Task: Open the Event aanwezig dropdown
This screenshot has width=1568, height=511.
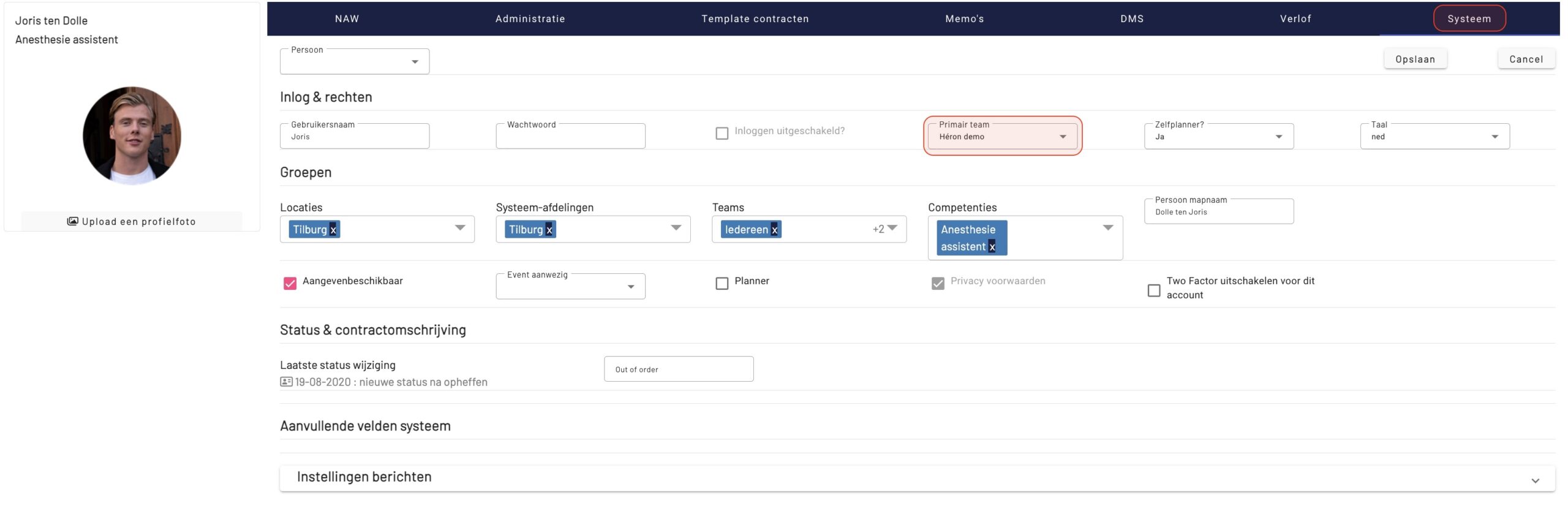Action: (x=570, y=286)
